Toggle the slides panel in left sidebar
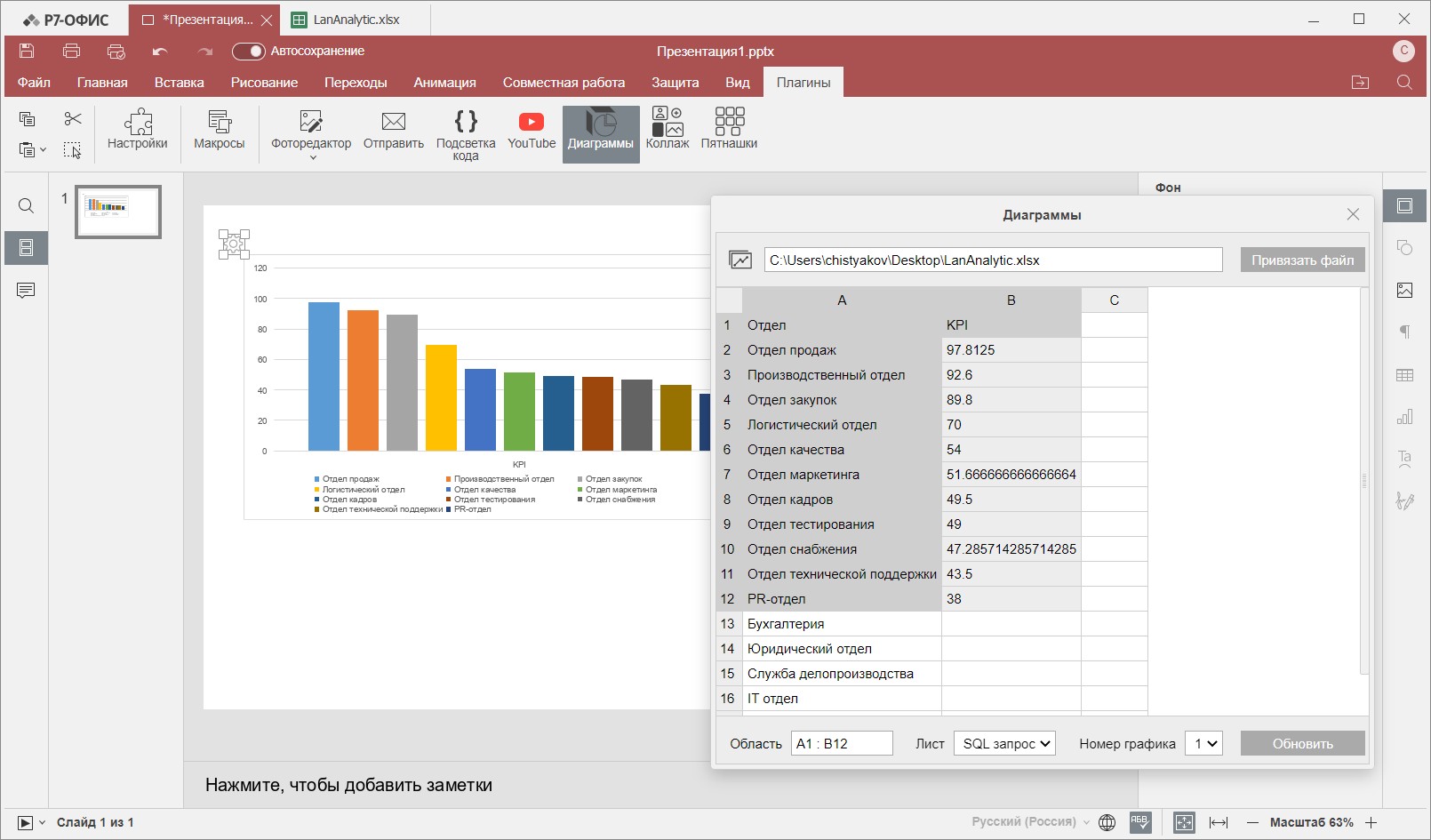The height and width of the screenshot is (840, 1431). coord(26,248)
